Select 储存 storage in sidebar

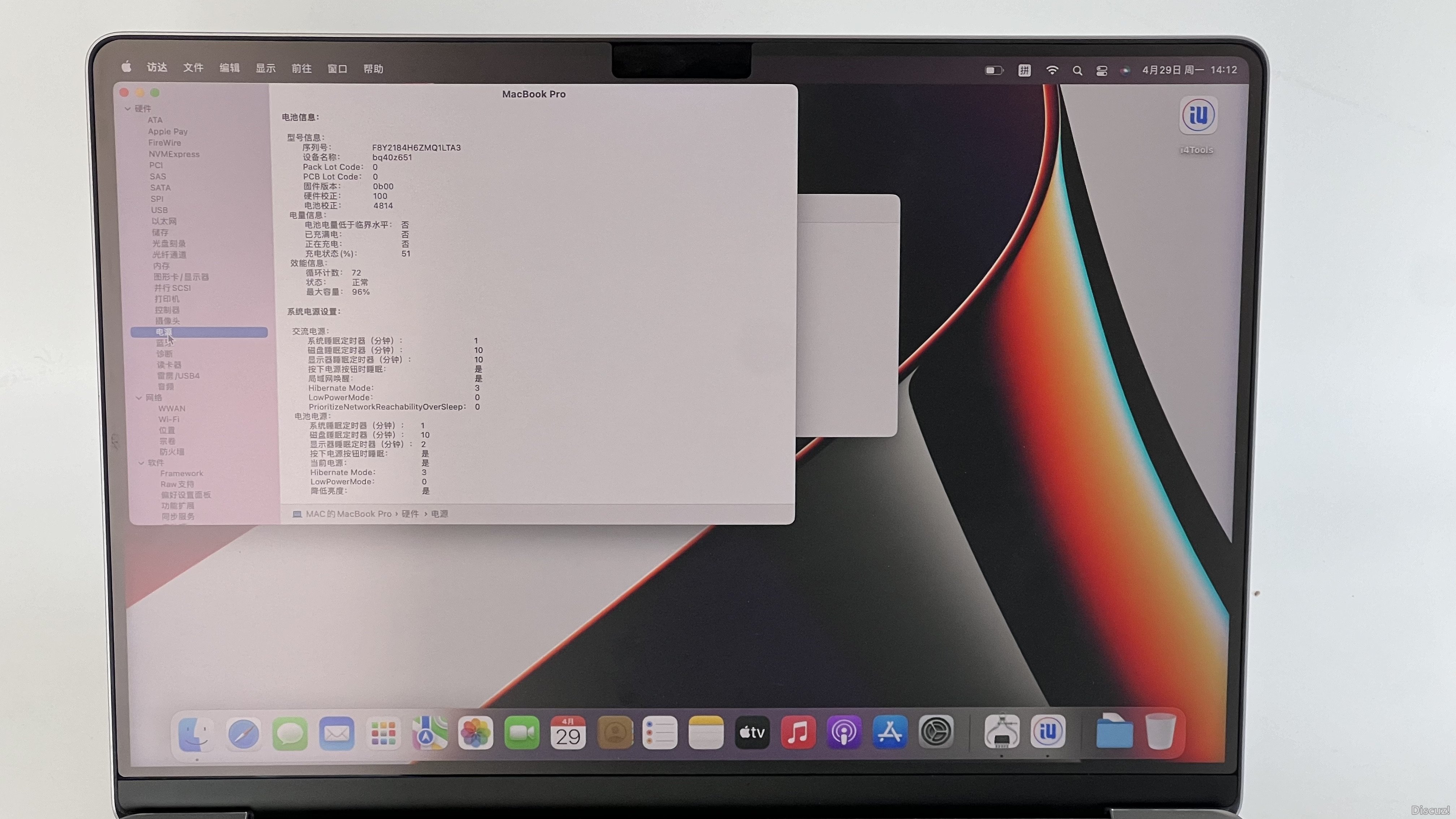coord(160,232)
